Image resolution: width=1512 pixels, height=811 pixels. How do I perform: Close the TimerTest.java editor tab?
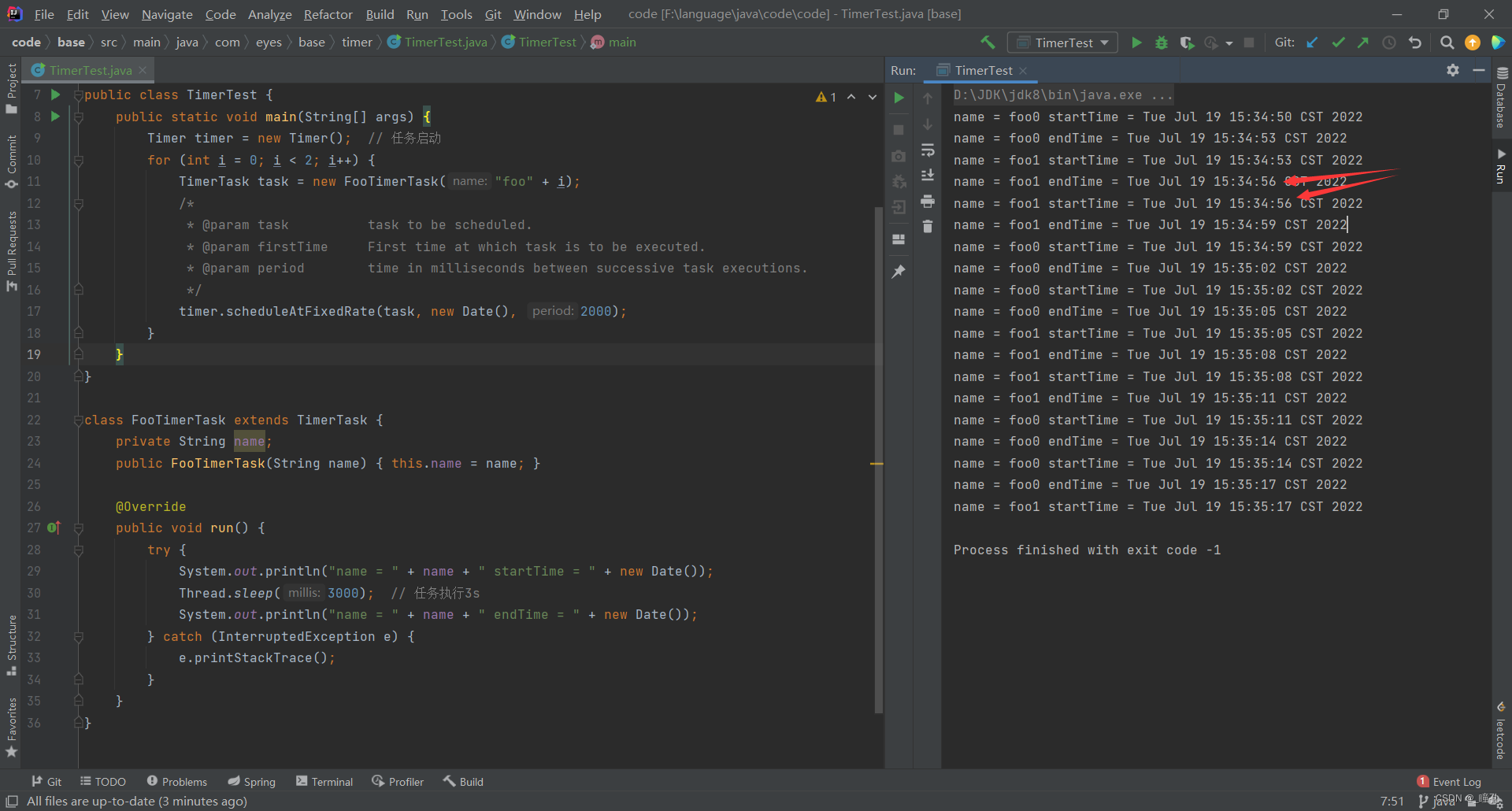tap(143, 70)
